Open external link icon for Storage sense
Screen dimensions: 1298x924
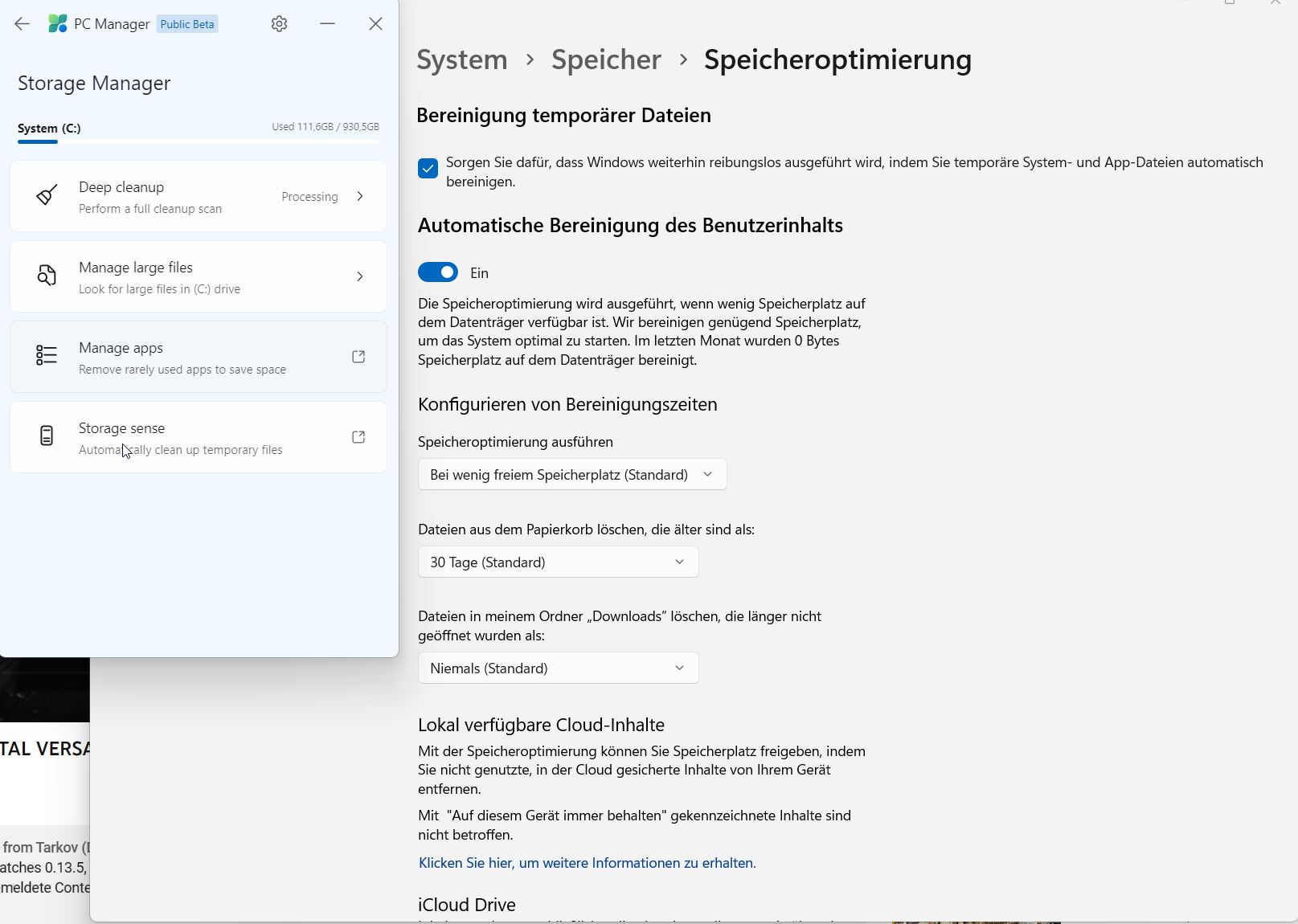358,436
